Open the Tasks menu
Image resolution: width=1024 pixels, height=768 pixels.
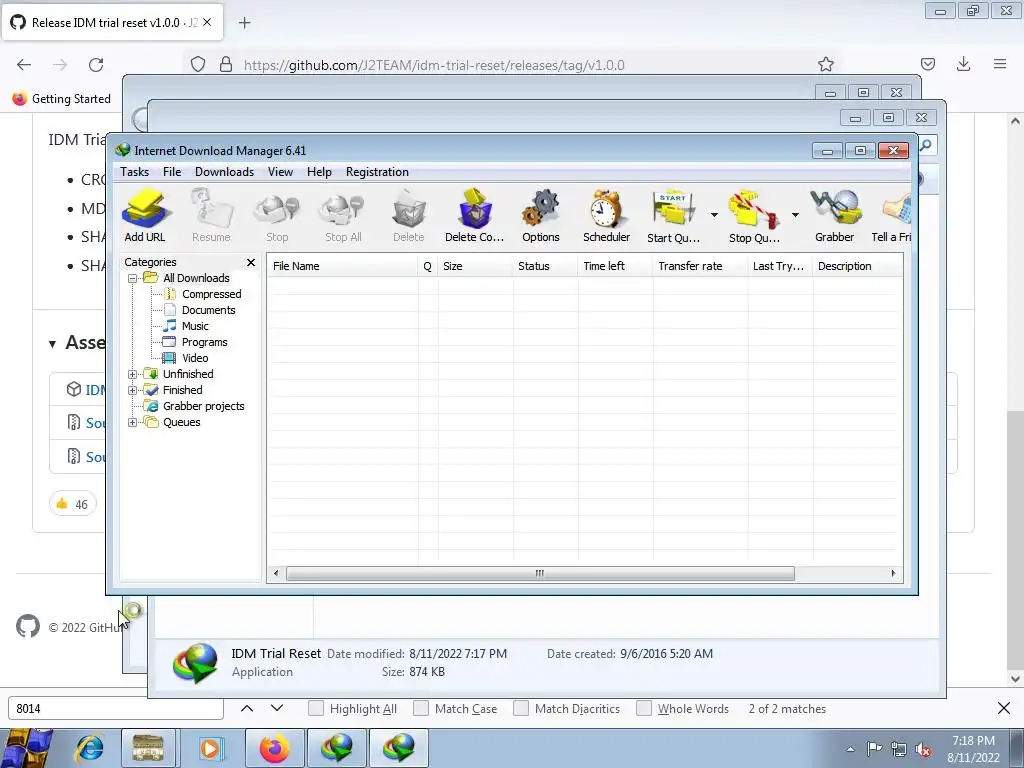[135, 172]
